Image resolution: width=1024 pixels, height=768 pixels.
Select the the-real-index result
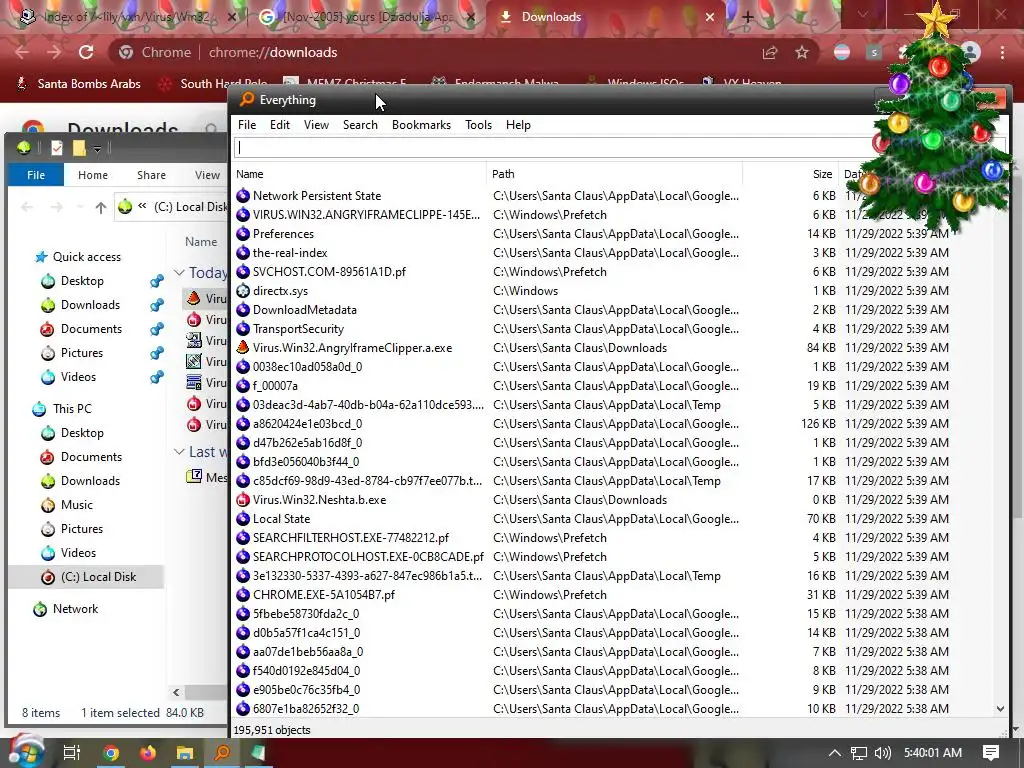coord(290,253)
